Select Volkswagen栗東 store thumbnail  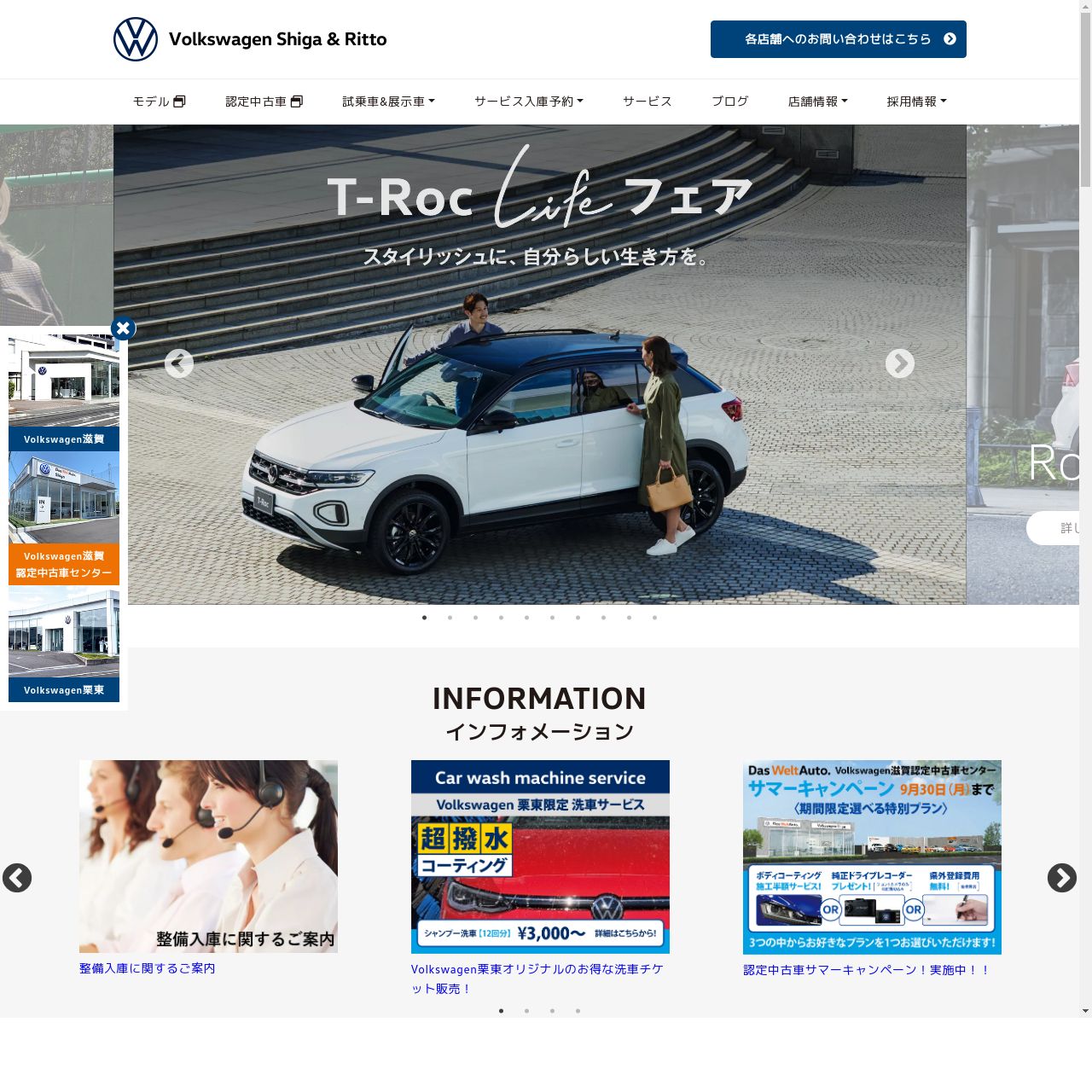(x=64, y=644)
